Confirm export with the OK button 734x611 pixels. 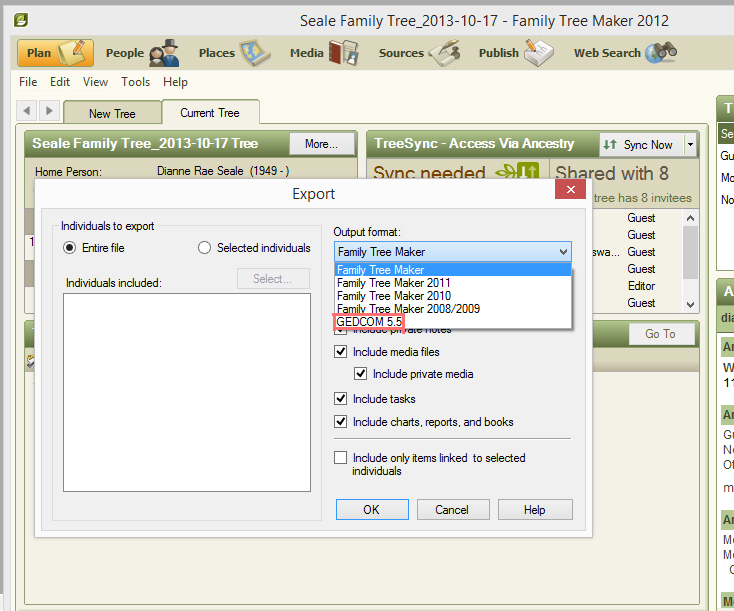tap(372, 509)
